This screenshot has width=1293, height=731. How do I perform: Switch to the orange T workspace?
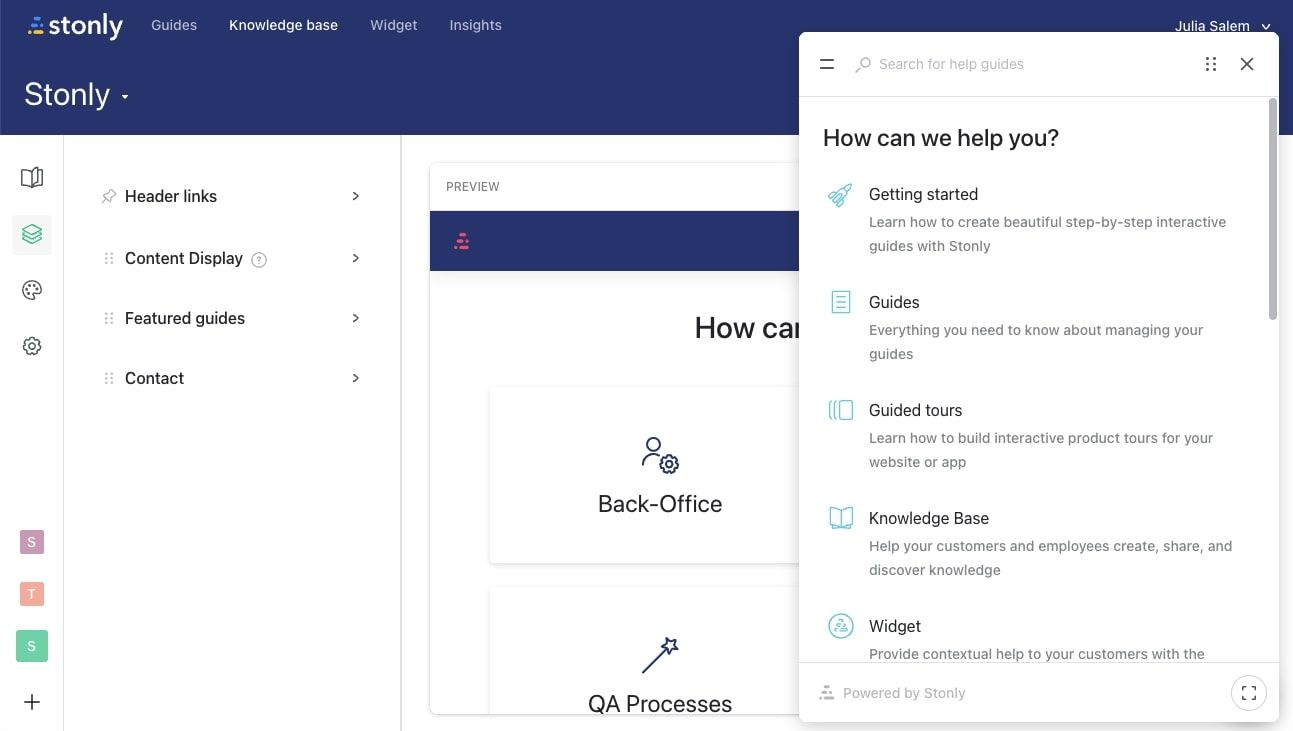tap(32, 594)
